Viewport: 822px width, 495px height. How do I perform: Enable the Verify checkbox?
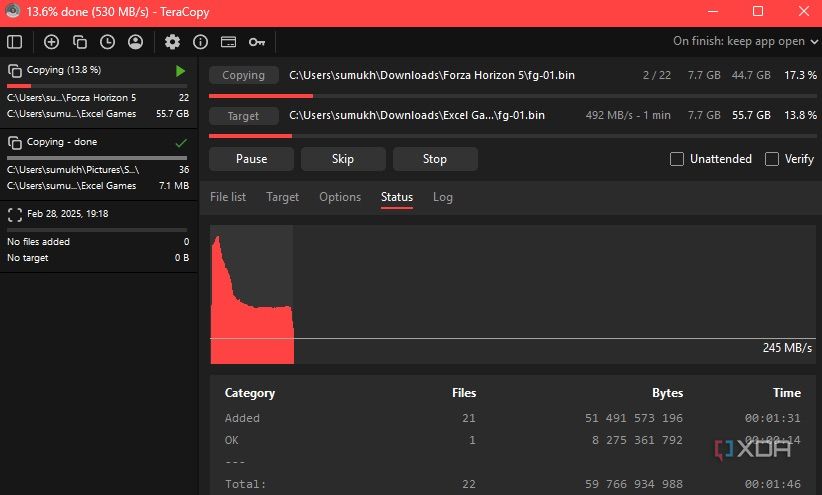[772, 159]
